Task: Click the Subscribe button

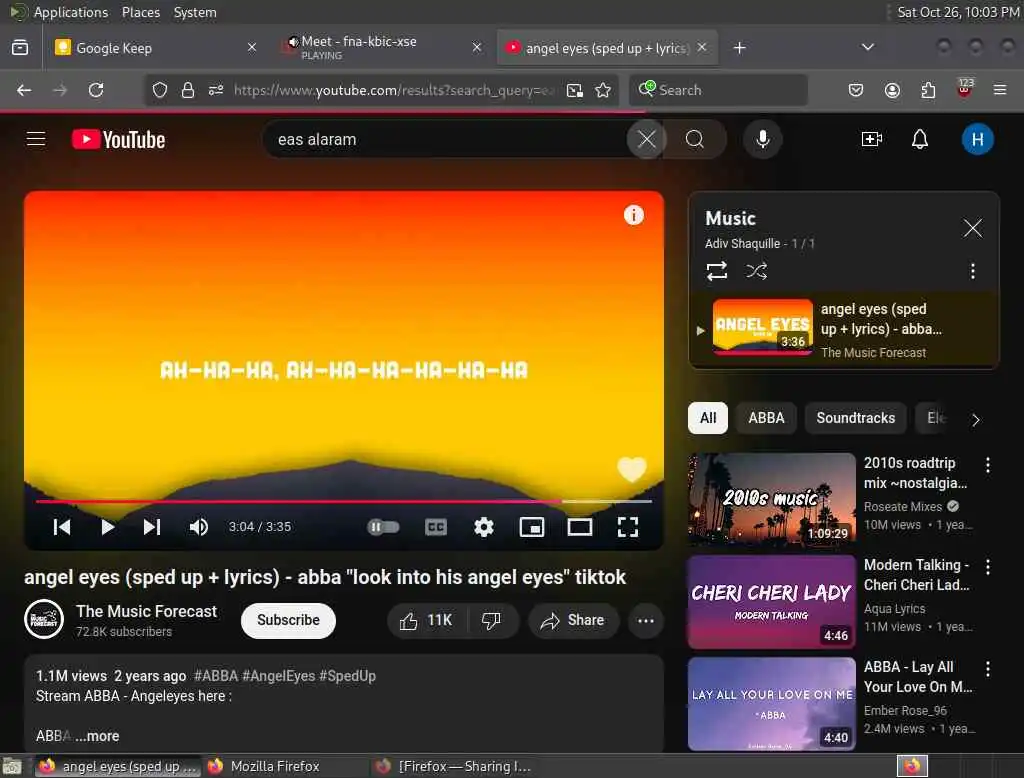Action: coord(288,620)
